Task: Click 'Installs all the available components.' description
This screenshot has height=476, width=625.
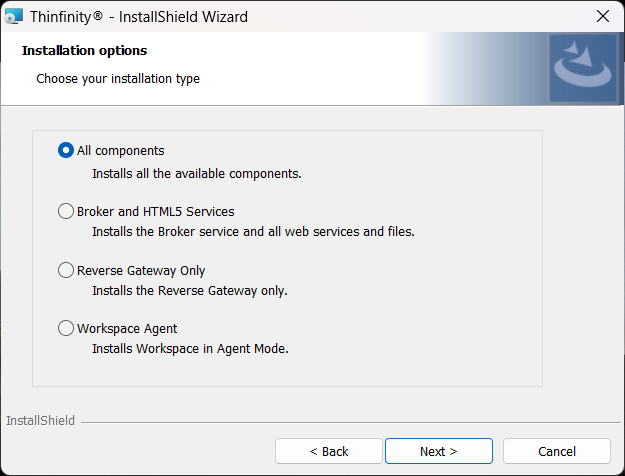Action: pos(197,174)
